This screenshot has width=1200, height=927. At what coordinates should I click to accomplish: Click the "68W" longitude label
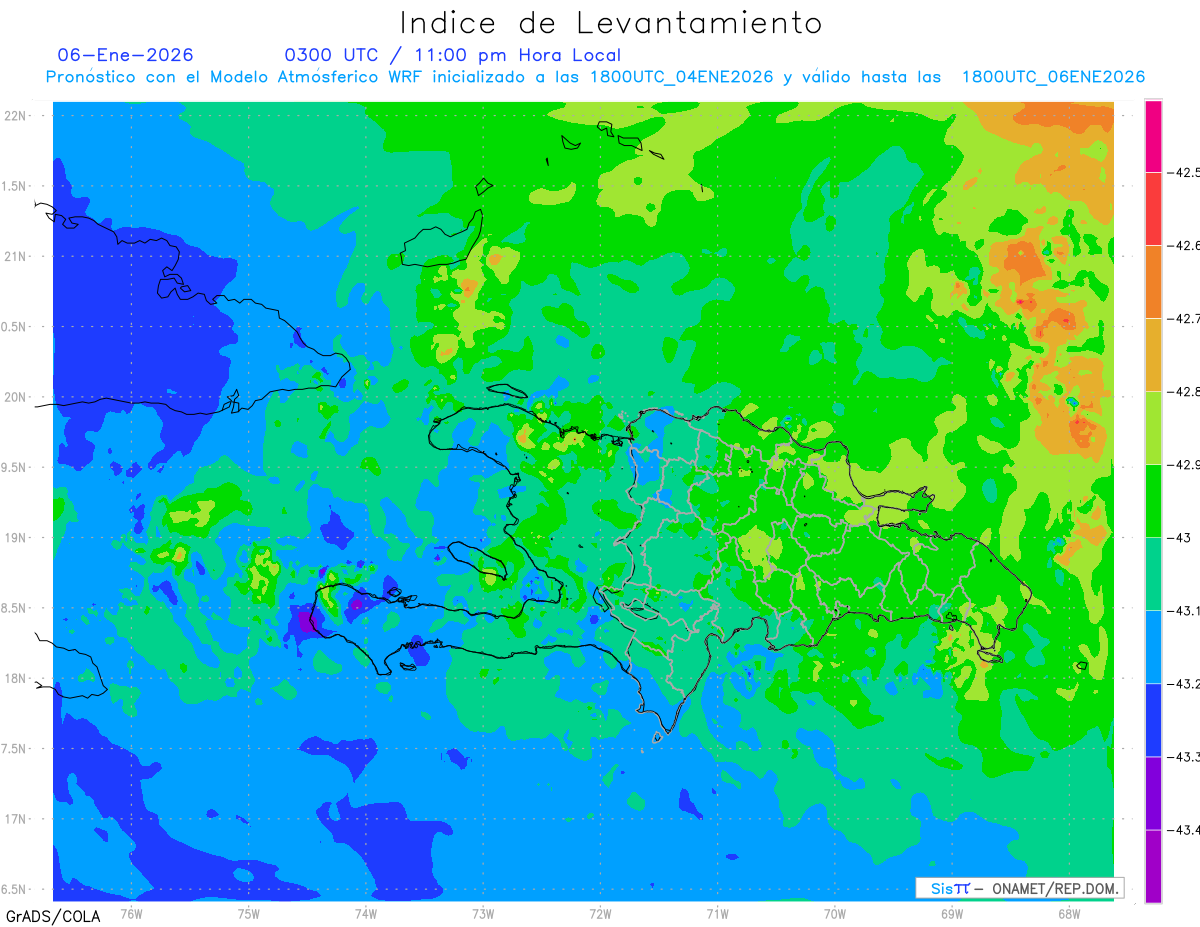tap(1069, 913)
